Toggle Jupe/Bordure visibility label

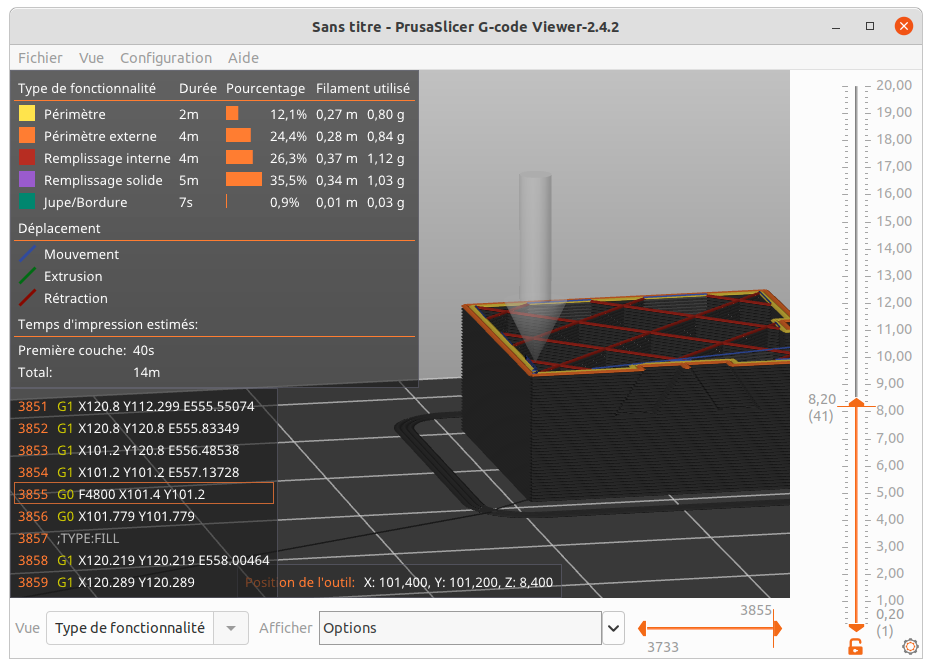(86, 202)
